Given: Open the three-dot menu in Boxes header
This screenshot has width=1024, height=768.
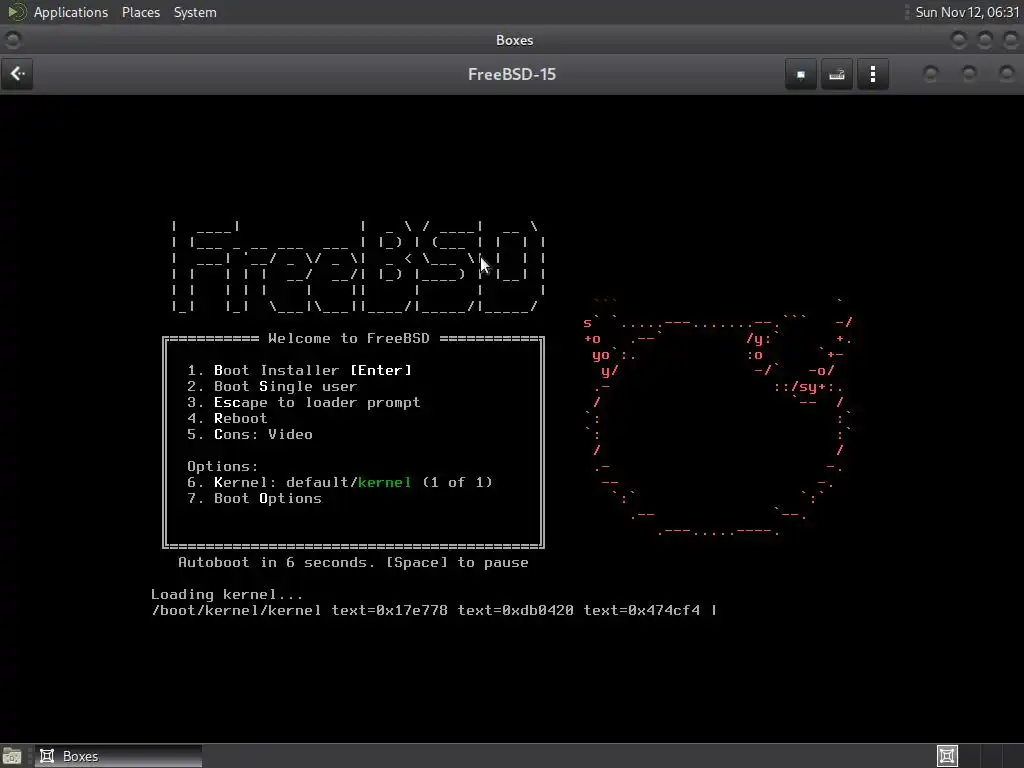Looking at the screenshot, I should (x=872, y=74).
